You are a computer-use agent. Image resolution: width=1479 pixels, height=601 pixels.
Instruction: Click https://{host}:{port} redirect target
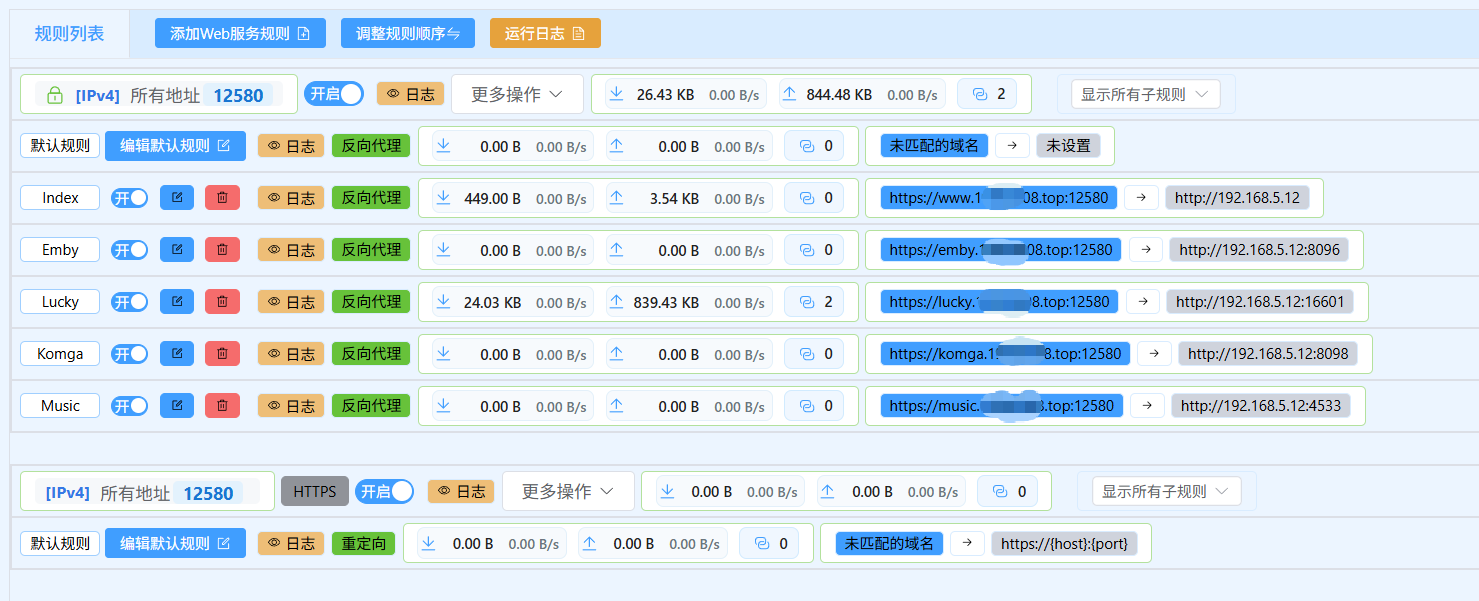(x=1064, y=544)
